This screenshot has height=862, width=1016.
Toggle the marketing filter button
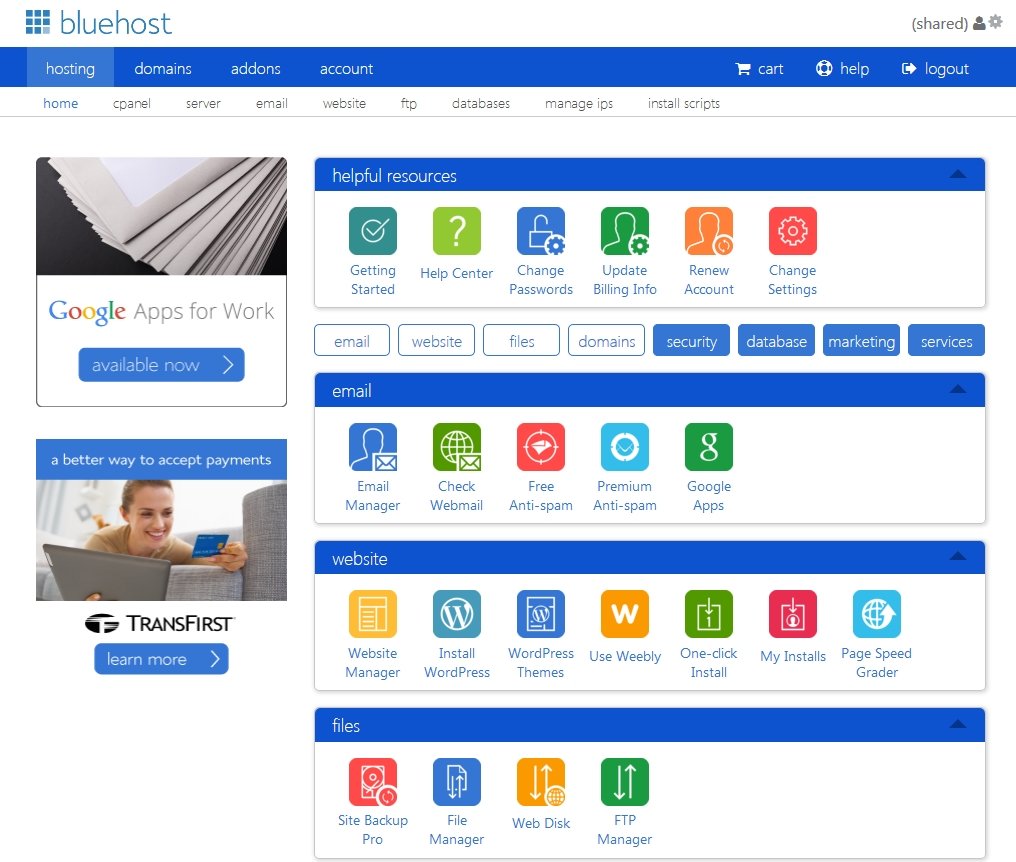coord(861,341)
